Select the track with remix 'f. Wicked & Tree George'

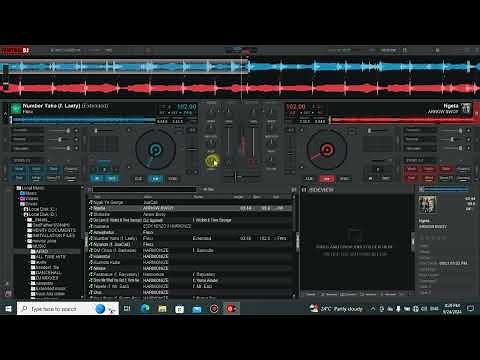coord(191,220)
